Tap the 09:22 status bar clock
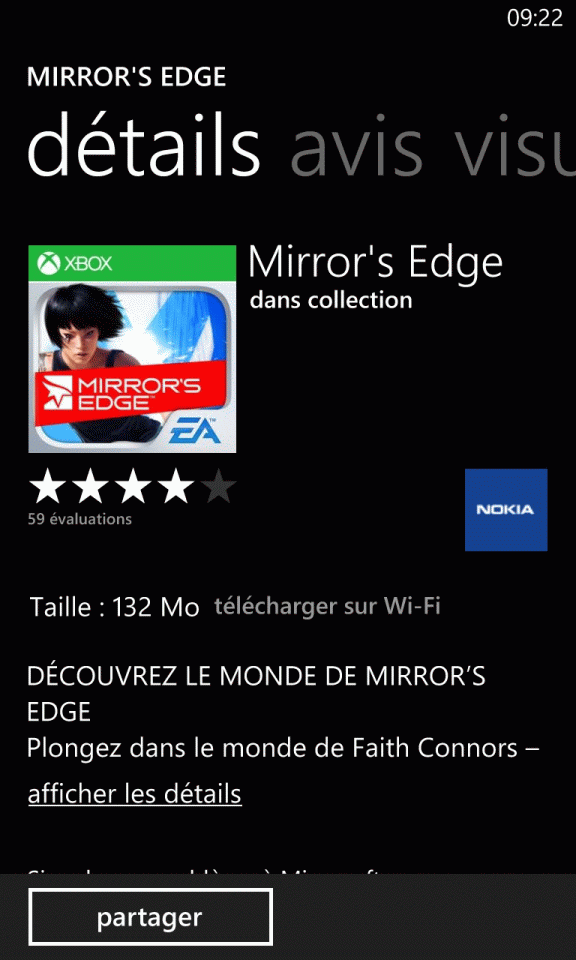This screenshot has width=576, height=960. [x=534, y=18]
